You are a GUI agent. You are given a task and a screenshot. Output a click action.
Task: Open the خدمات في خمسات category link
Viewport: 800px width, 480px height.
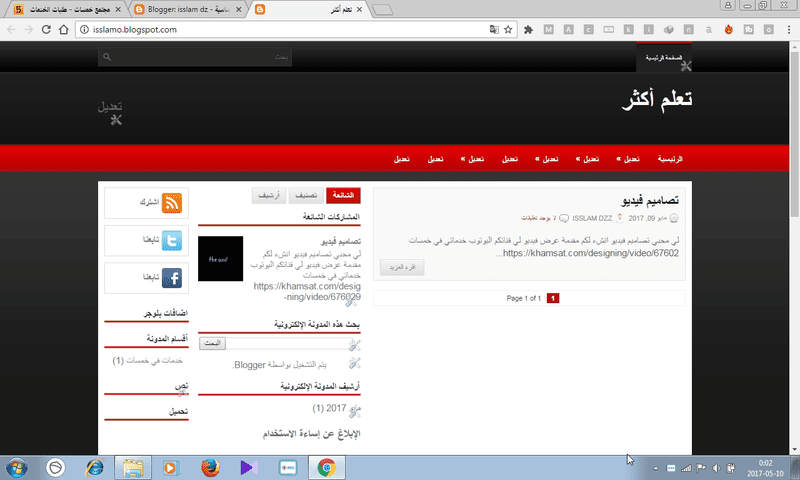pos(154,361)
